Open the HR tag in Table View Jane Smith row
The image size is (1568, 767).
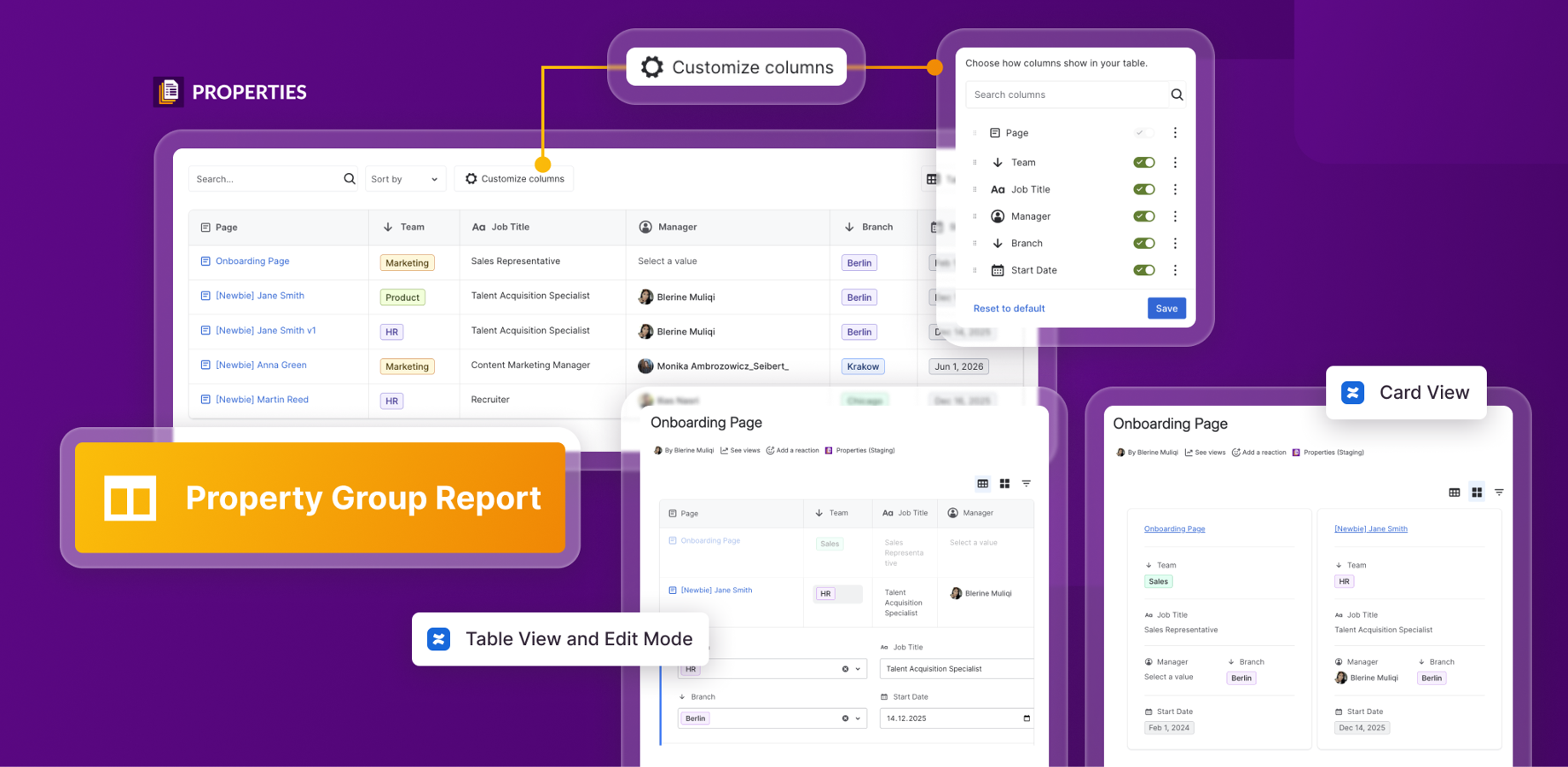click(825, 594)
